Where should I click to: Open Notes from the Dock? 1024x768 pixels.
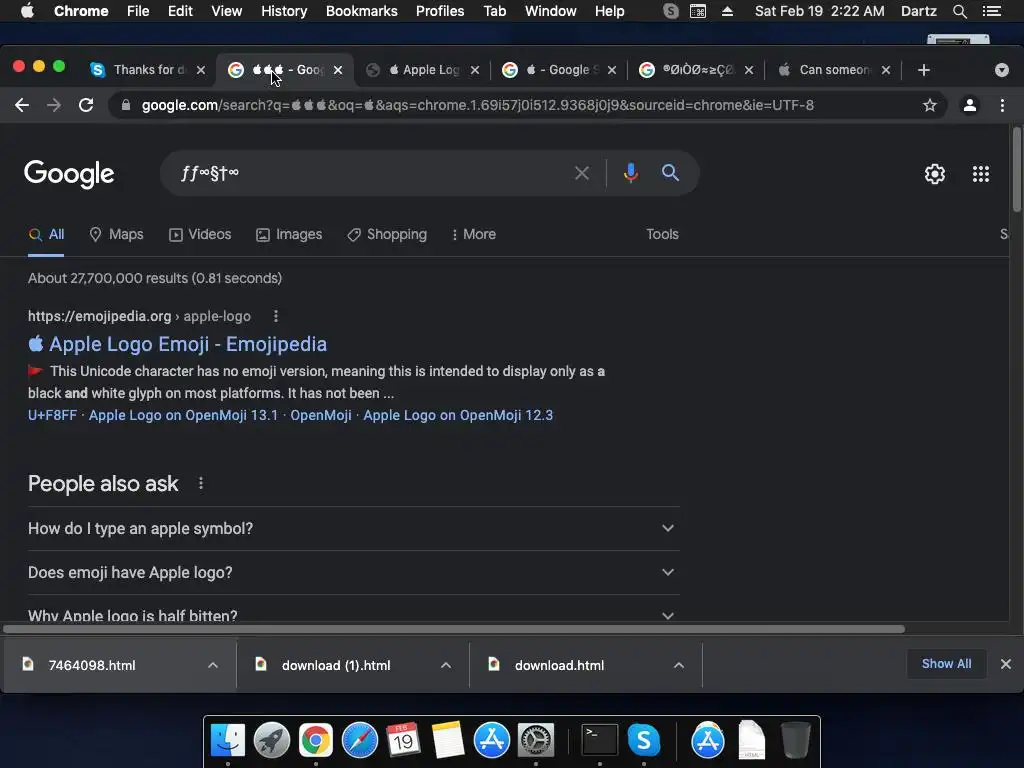pos(447,740)
